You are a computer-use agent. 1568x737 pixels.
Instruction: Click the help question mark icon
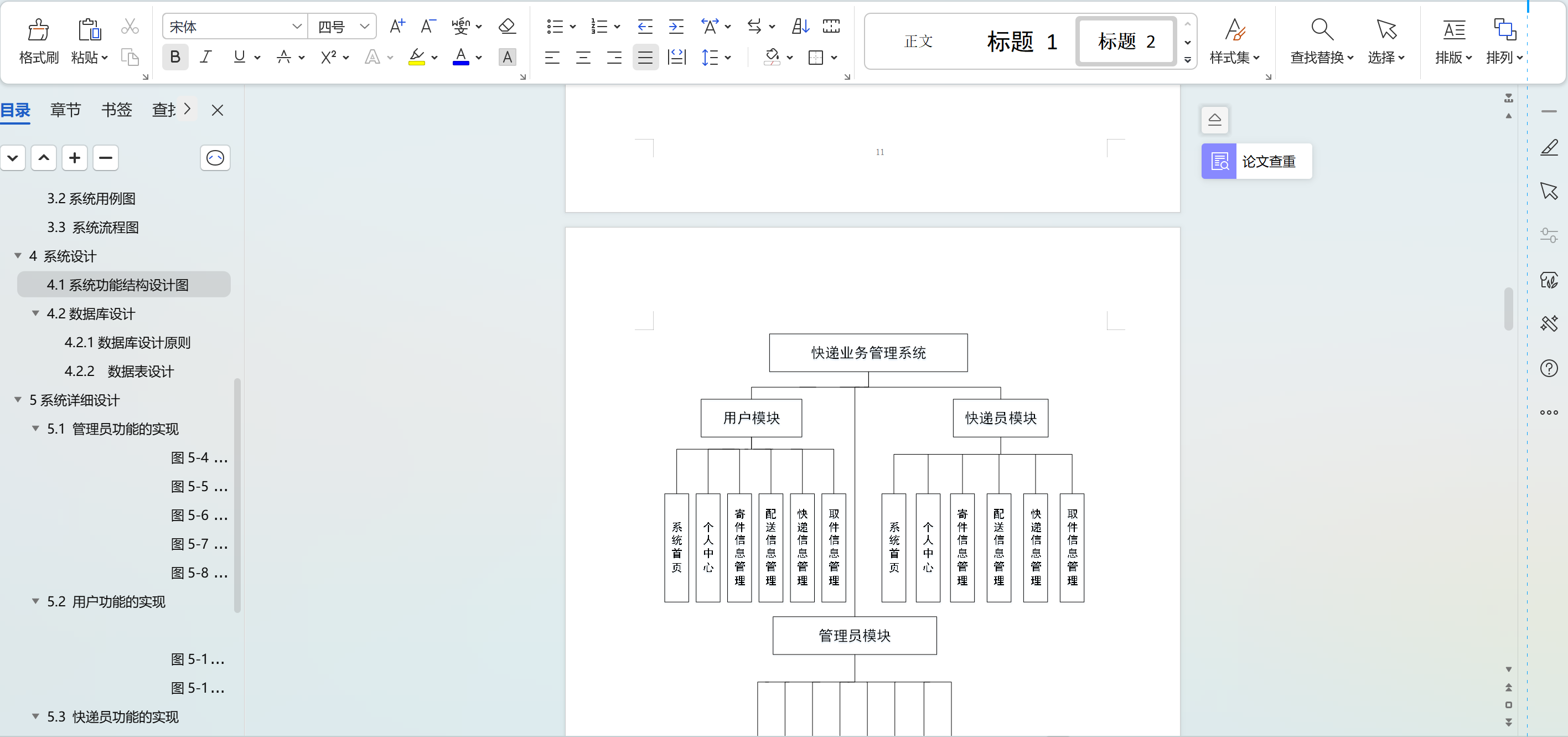[1549, 368]
